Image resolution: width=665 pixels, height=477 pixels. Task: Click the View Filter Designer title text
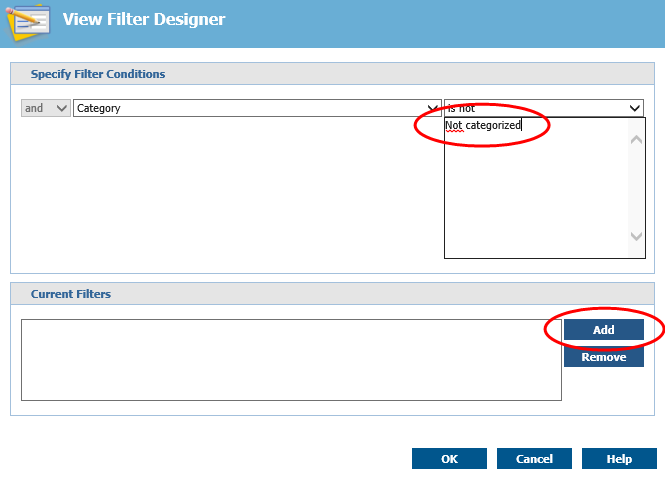tap(144, 19)
